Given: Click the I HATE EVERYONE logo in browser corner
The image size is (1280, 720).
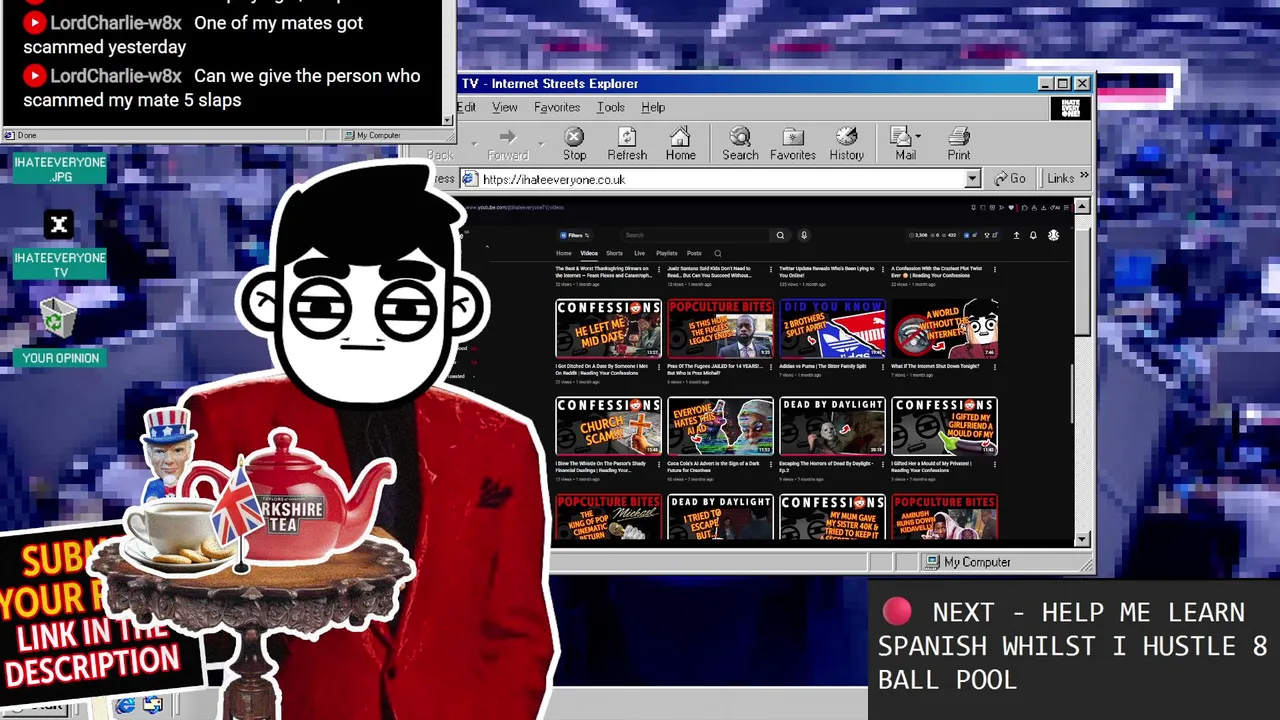Looking at the screenshot, I should 1069,107.
